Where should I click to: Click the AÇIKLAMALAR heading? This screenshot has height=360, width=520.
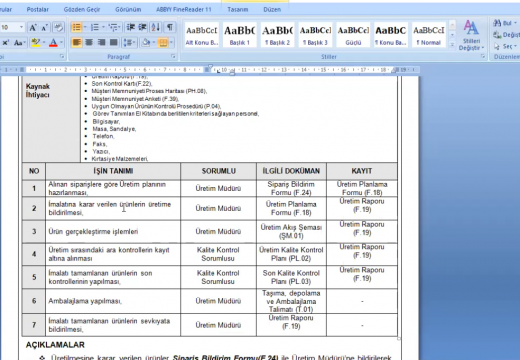click(55, 345)
